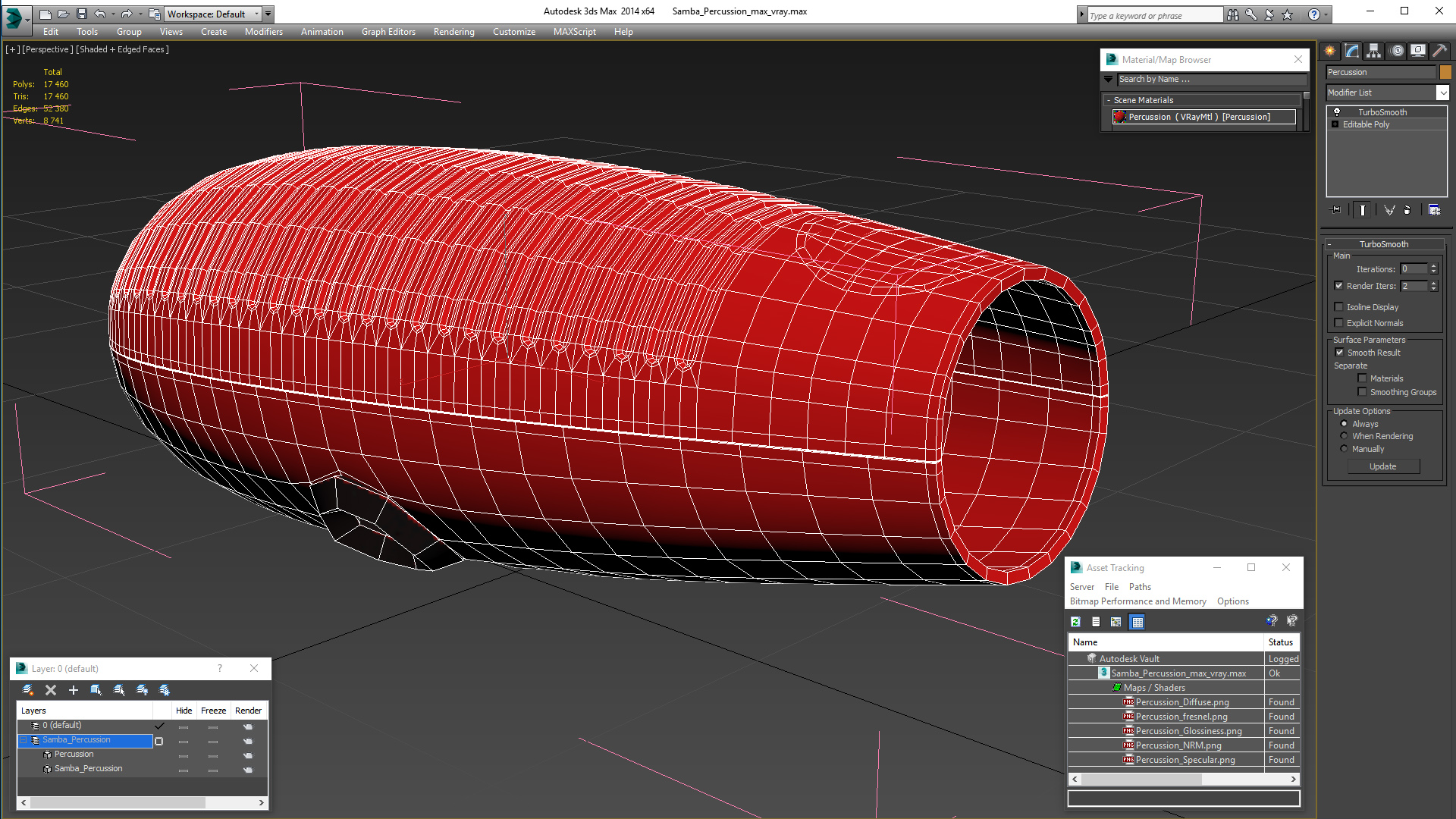Click the Update button in TurboSmooth
The width and height of the screenshot is (1456, 819).
click(x=1384, y=466)
